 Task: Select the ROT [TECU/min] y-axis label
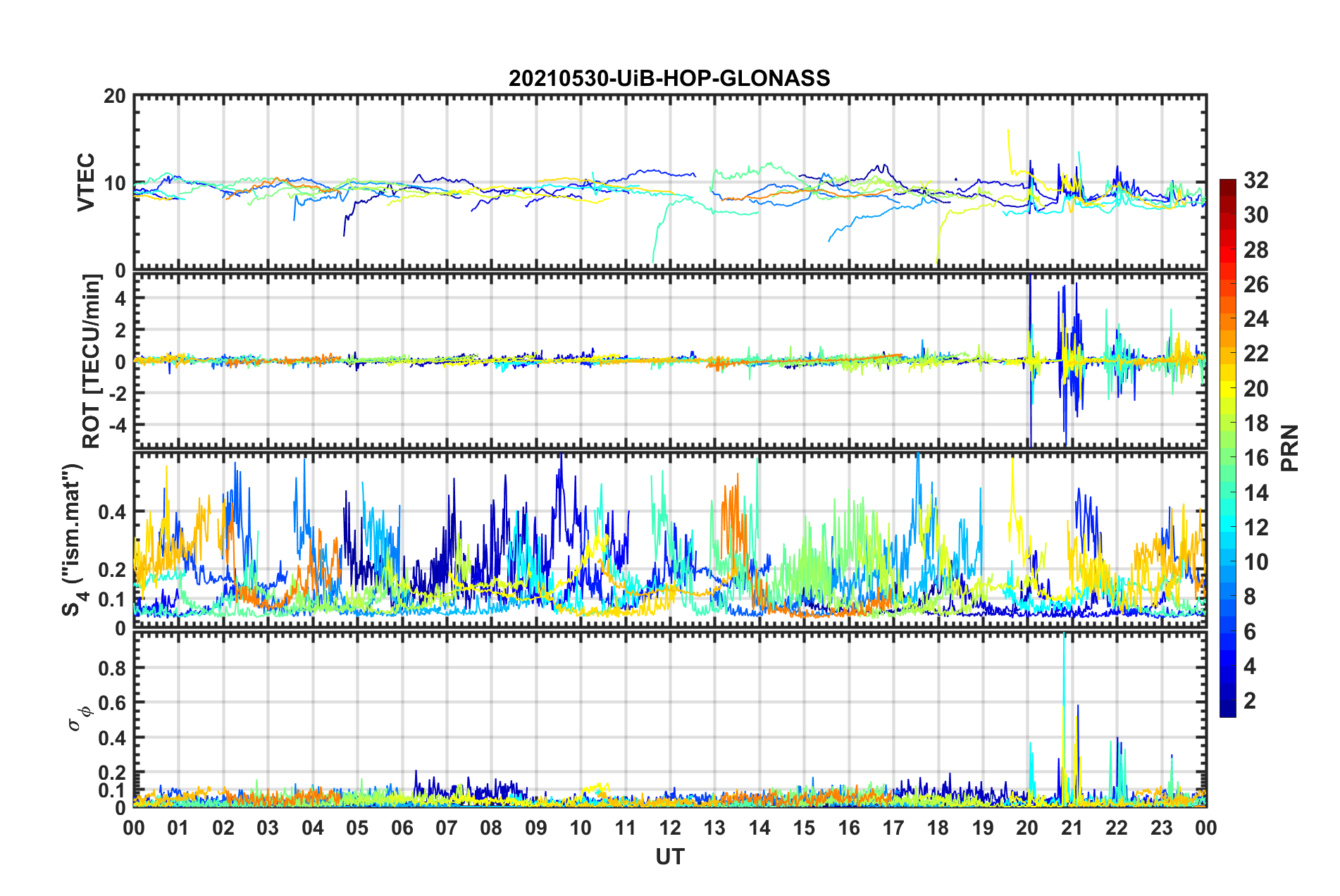coord(92,361)
